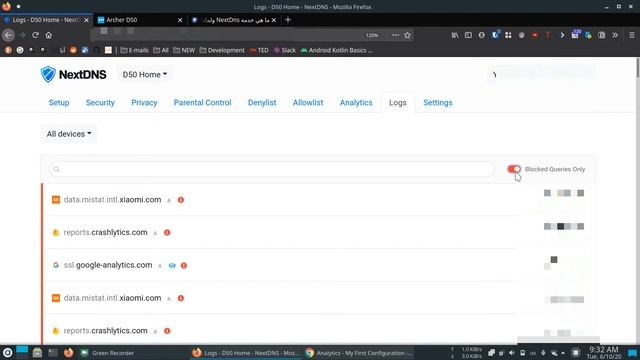Switch to the Setup tab
This screenshot has width=640, height=360.
pyautogui.click(x=59, y=103)
